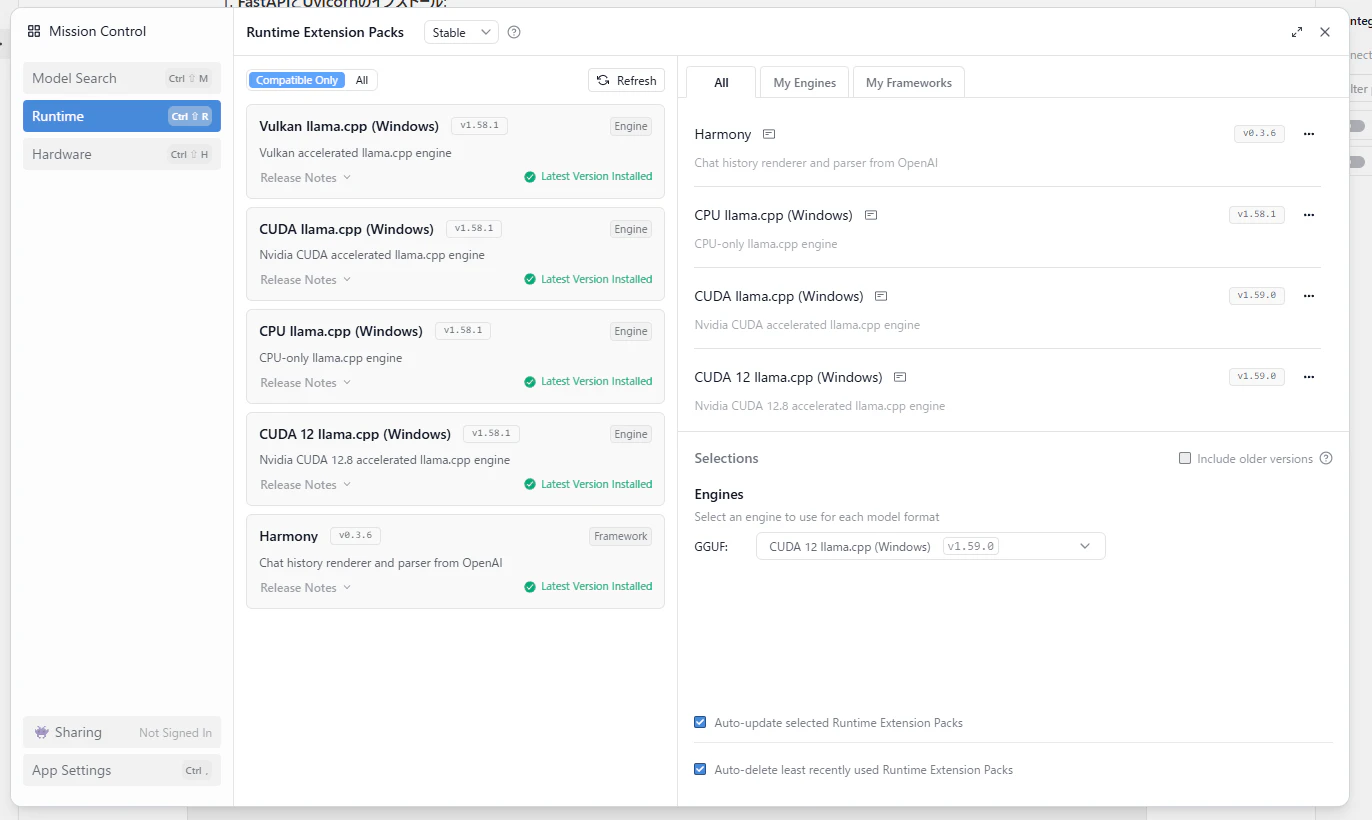Select the Compatible Only filter
The image size is (1372, 820).
pyautogui.click(x=297, y=80)
